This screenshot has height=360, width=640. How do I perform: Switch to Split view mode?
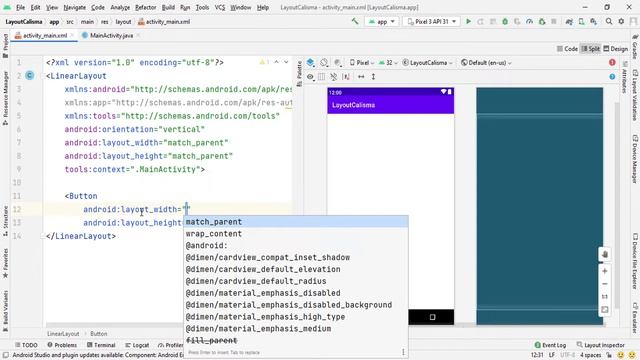[591, 49]
